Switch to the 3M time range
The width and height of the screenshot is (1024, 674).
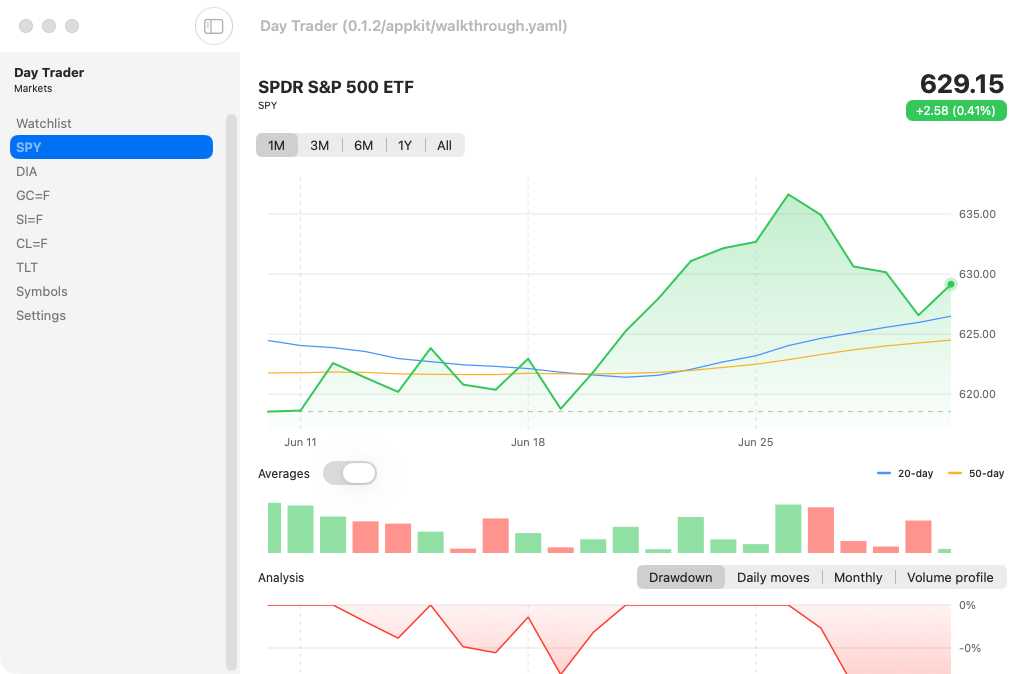tap(319, 145)
